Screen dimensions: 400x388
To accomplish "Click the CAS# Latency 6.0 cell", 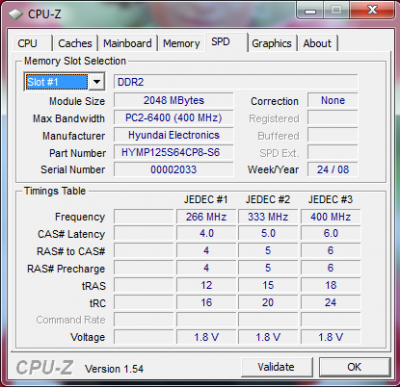I will point(330,233).
